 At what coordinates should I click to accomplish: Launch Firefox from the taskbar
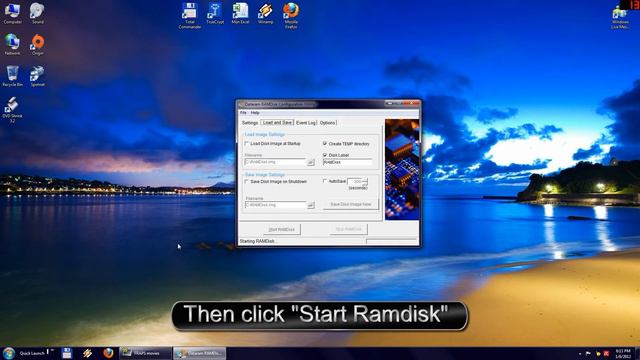(108, 353)
